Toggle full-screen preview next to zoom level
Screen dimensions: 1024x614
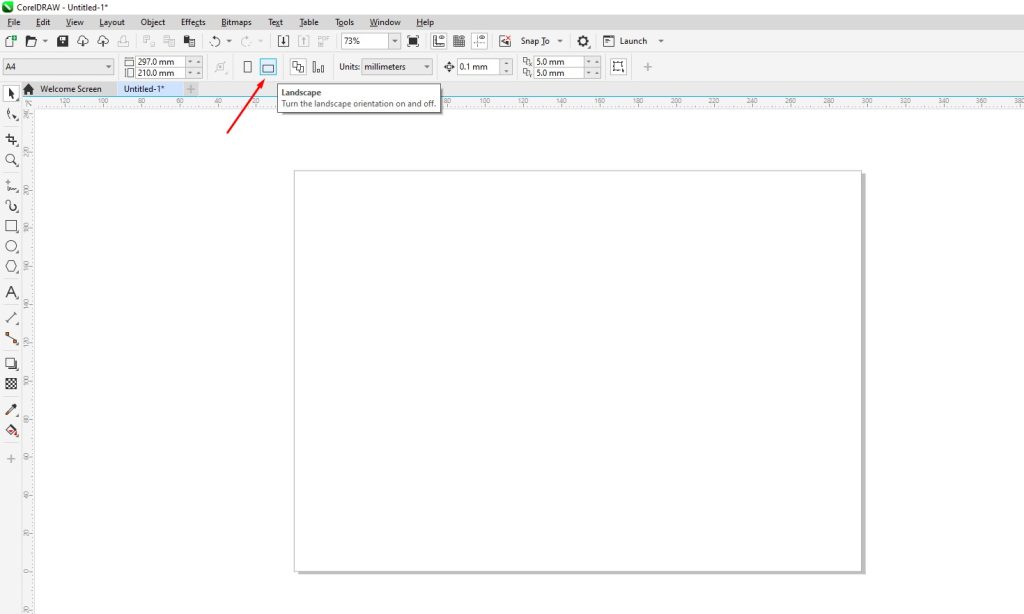(x=413, y=41)
